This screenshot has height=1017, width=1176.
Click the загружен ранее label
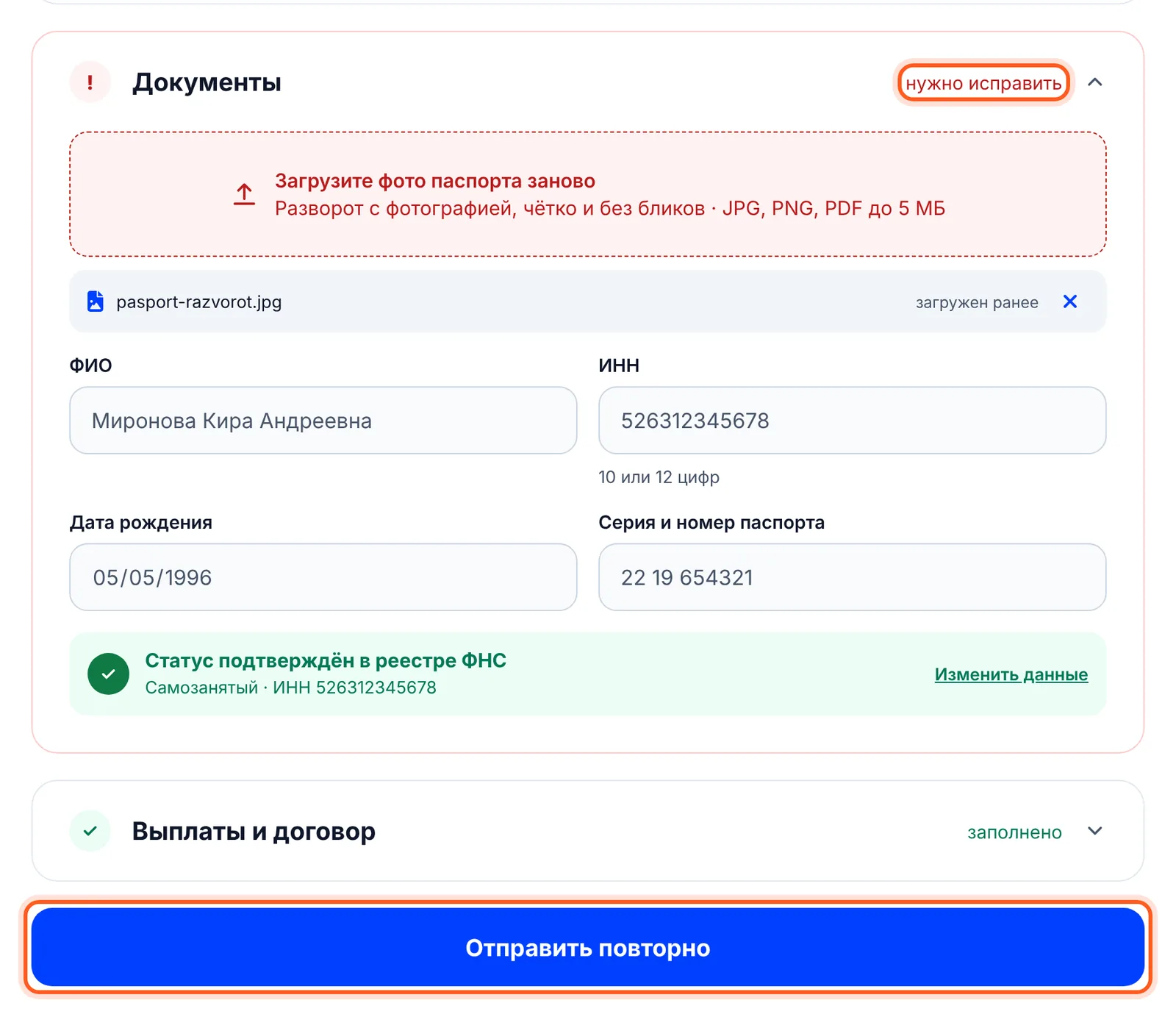(977, 302)
